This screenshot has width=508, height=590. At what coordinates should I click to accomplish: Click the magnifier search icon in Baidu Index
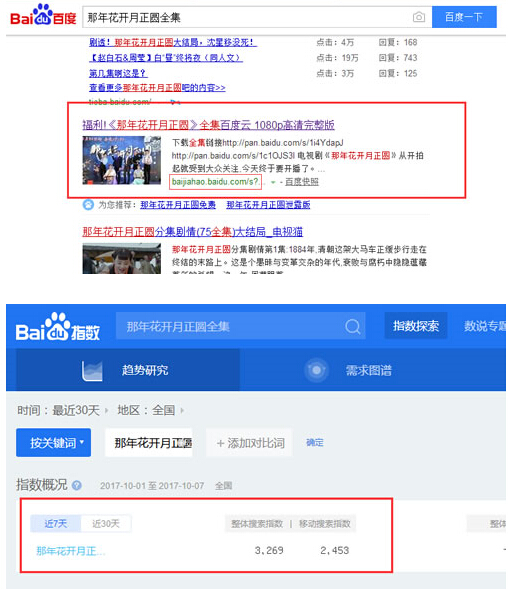pyautogui.click(x=353, y=326)
